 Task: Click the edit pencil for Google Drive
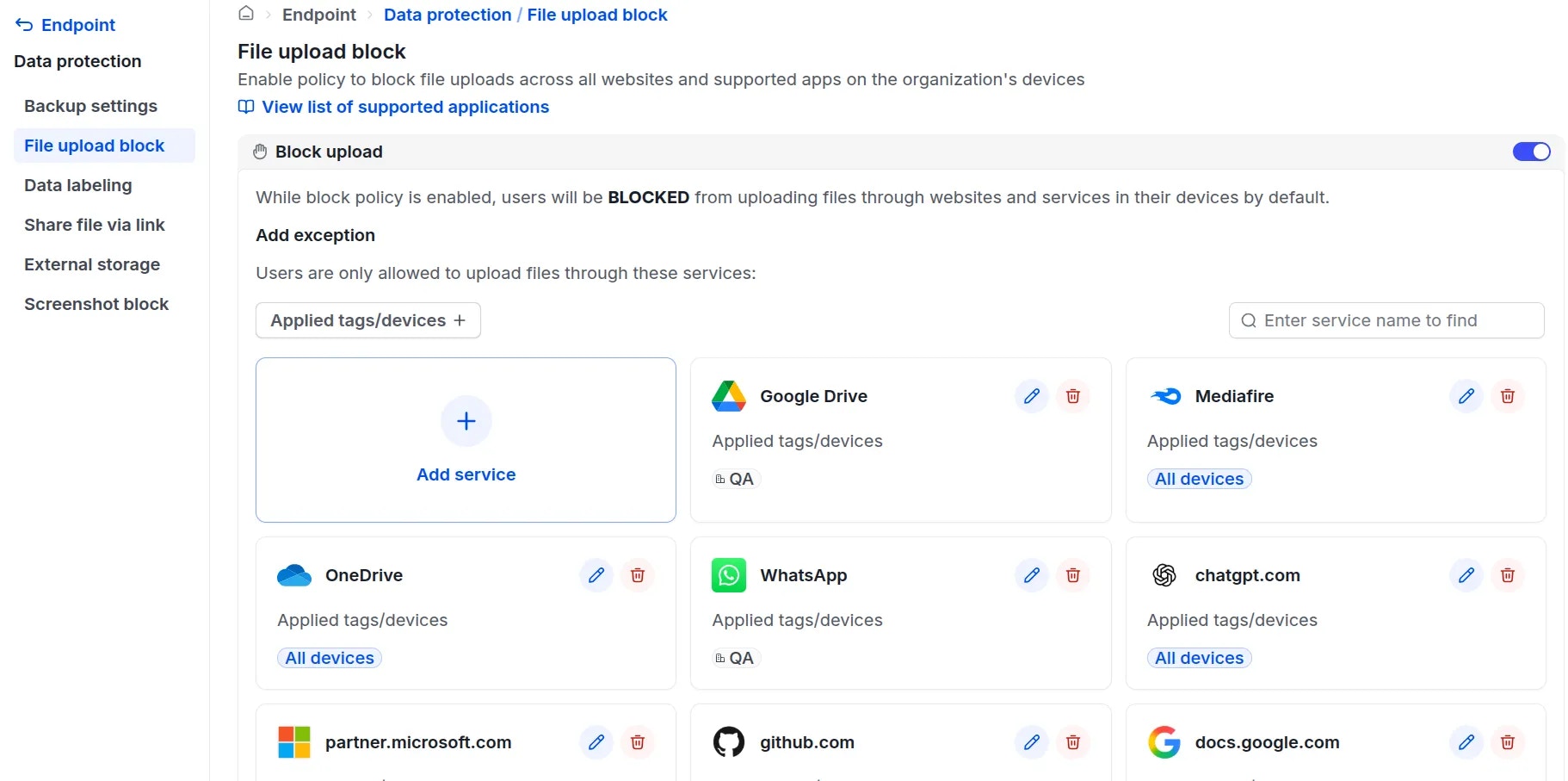(x=1031, y=396)
